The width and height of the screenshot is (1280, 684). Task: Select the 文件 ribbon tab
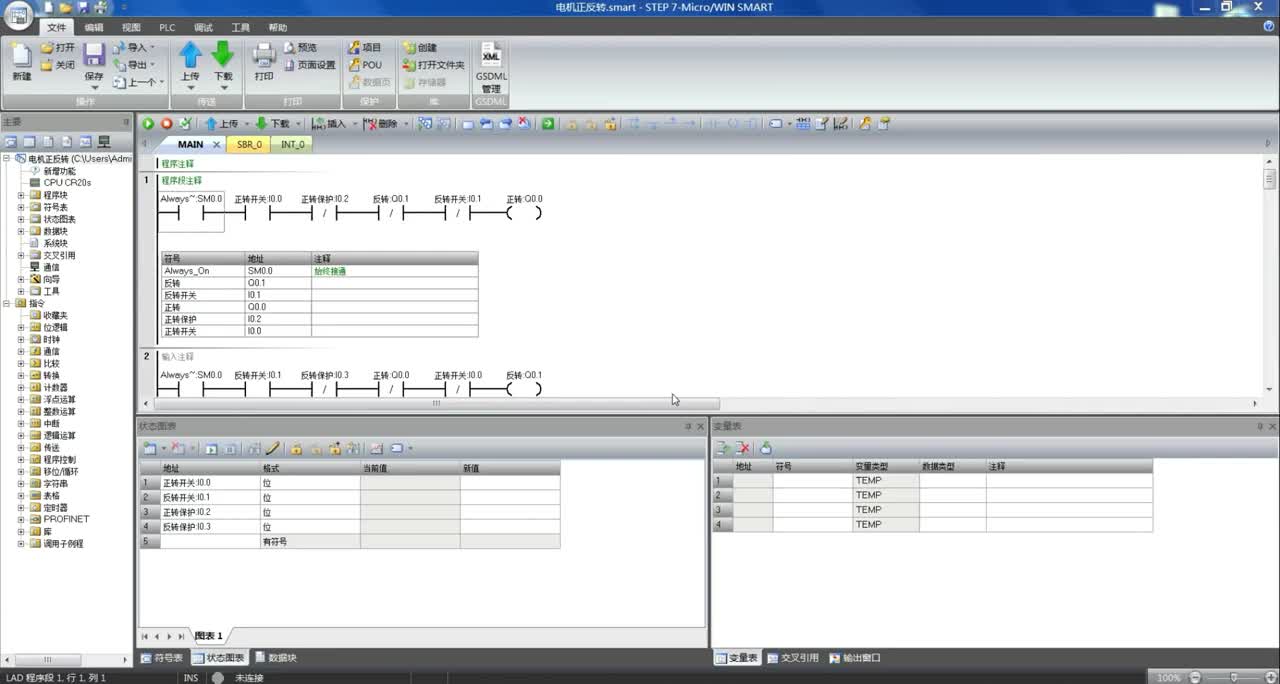[56, 27]
